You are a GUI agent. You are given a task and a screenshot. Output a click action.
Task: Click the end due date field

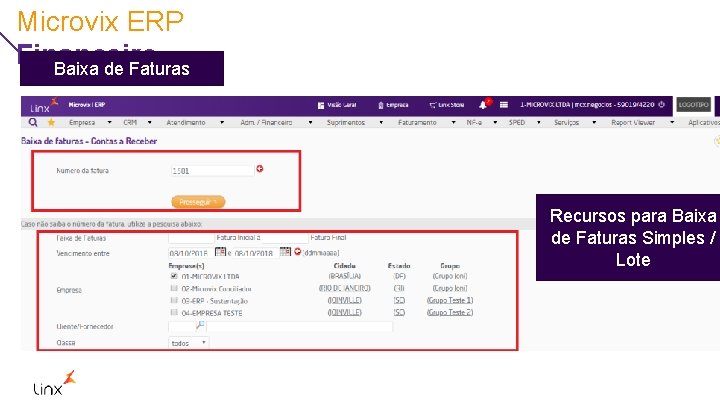pos(256,253)
